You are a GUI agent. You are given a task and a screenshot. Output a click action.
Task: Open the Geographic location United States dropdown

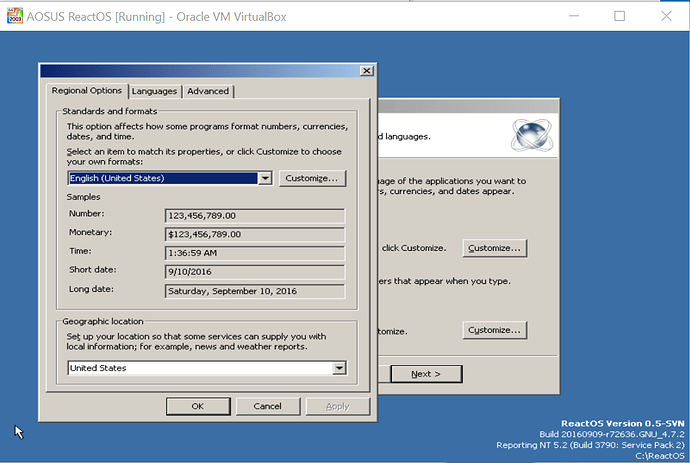tap(339, 368)
